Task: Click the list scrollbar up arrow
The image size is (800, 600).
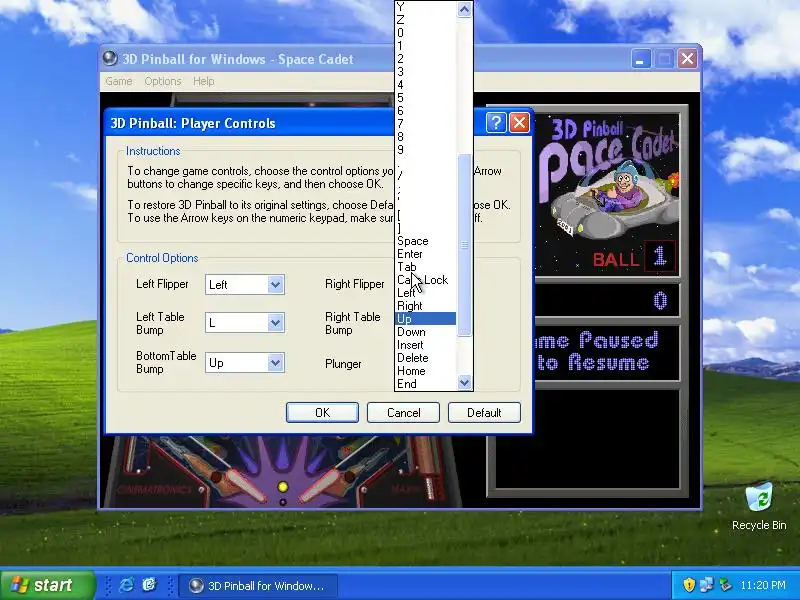Action: click(x=464, y=9)
